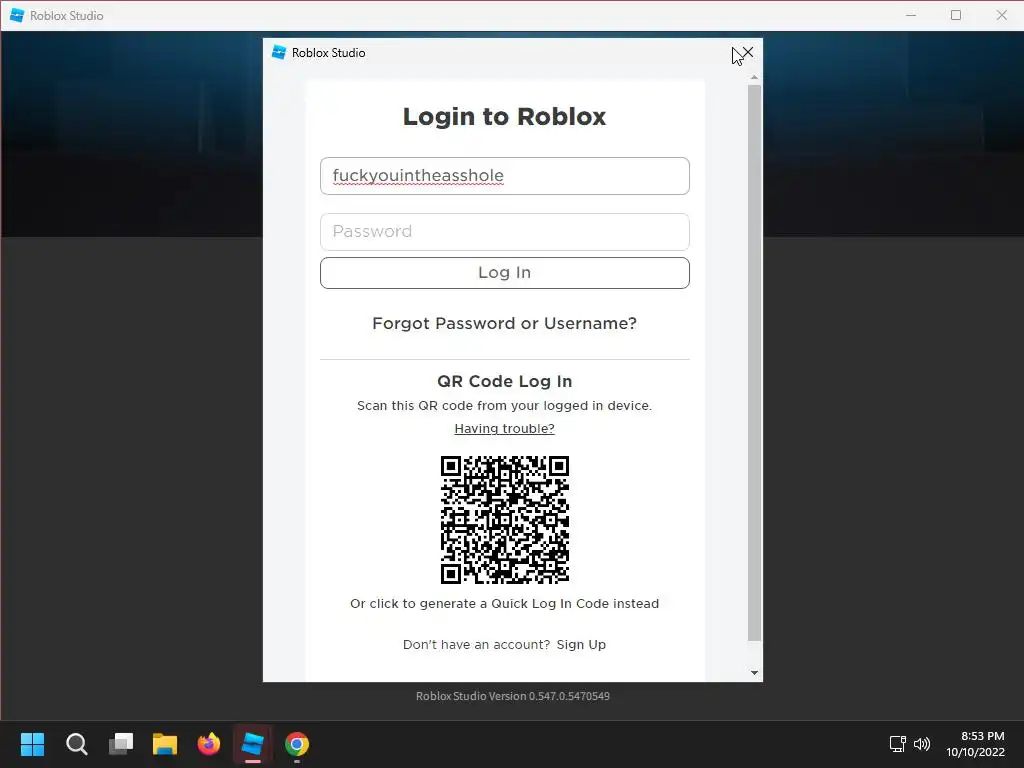Click the Login to Roblox heading

coord(504,116)
